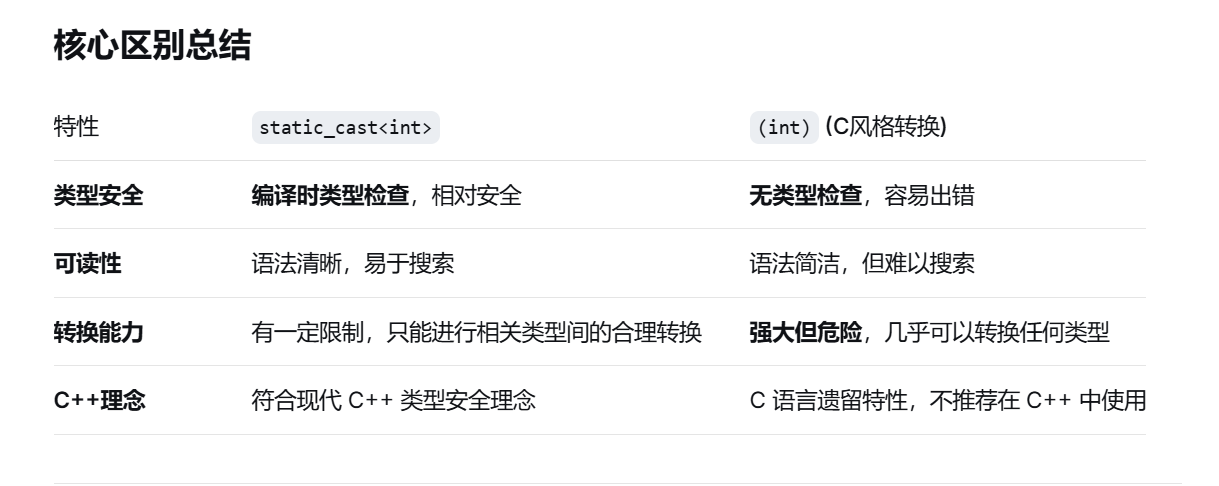
Task: Click the bold text 强大但危险
Action: click(x=806, y=333)
